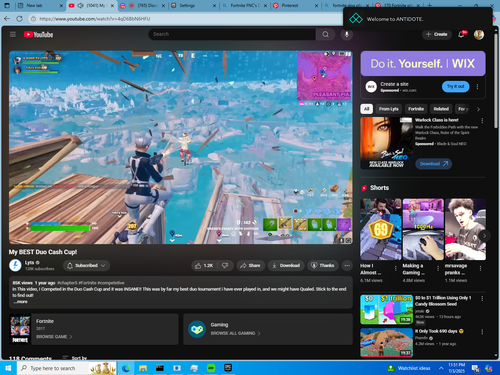Select the Fortnite filter chip
Viewport: 500px width, 375px height.
[416, 109]
